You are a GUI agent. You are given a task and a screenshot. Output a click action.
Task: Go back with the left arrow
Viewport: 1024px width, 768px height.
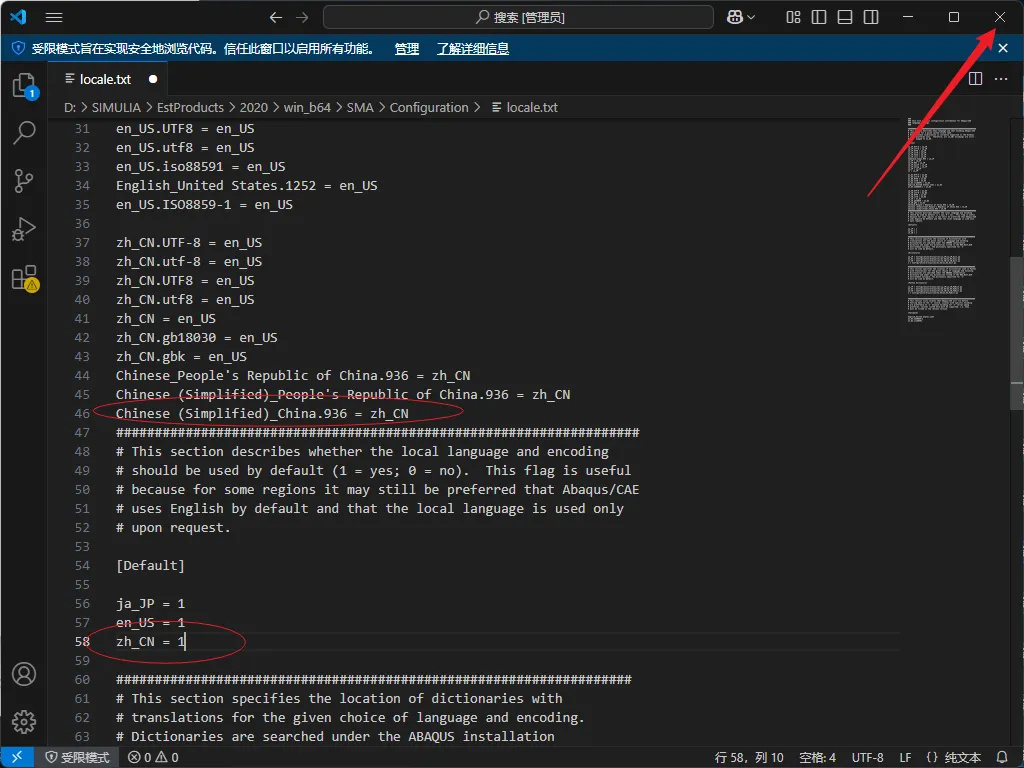(x=276, y=18)
